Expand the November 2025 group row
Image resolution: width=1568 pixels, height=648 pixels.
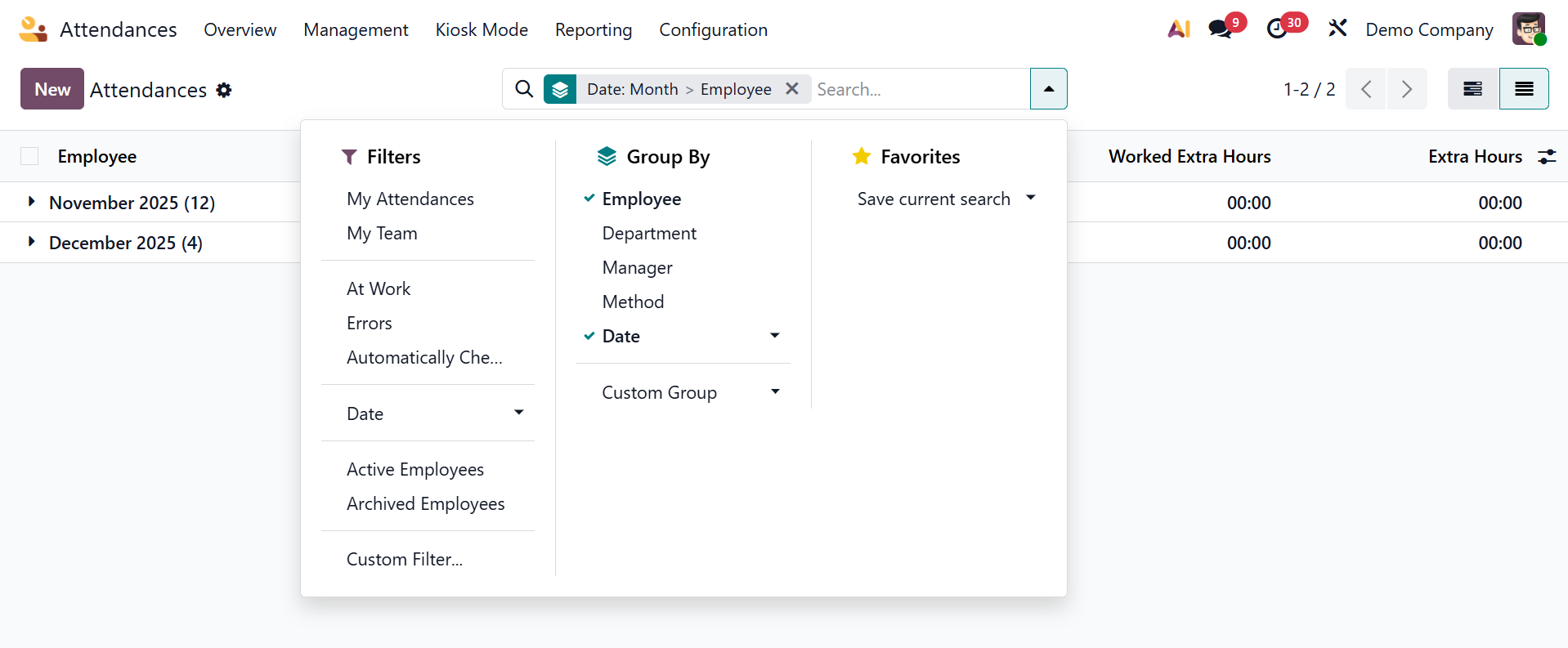point(32,202)
